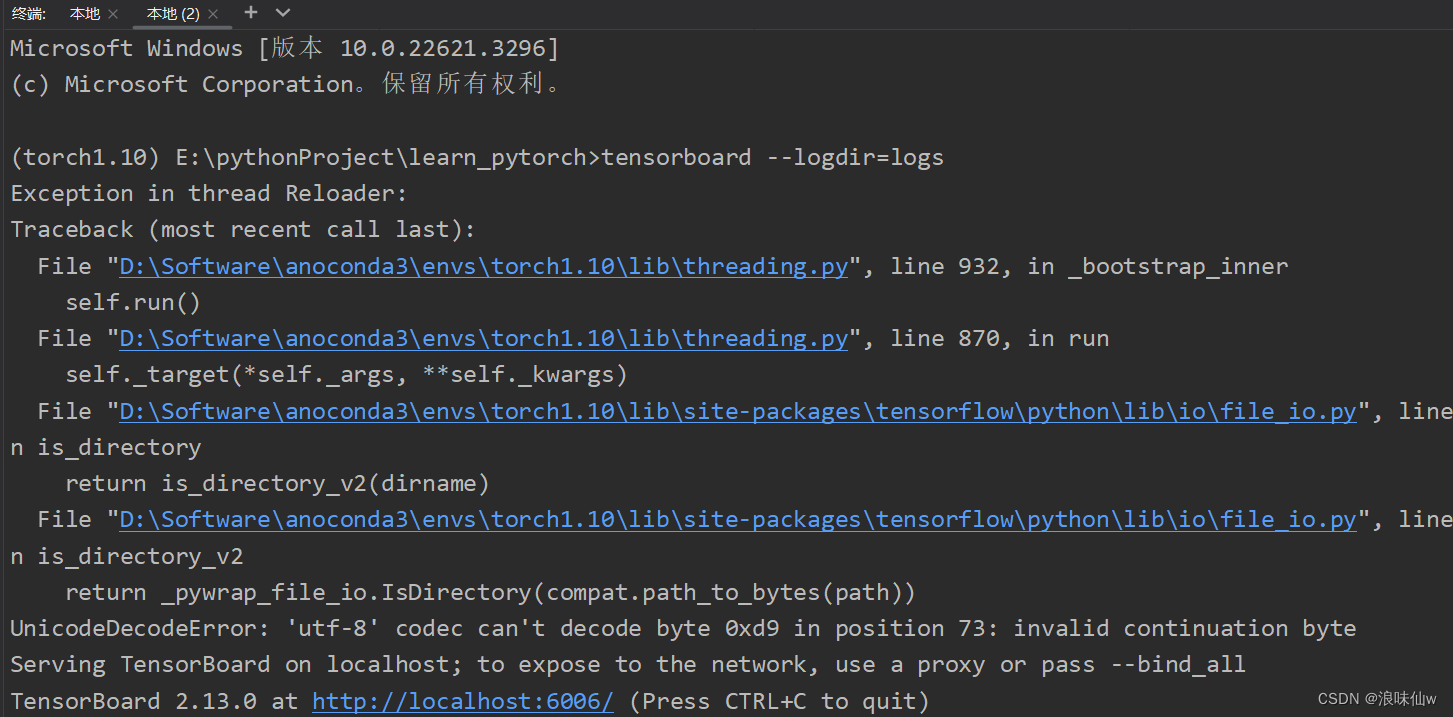Open the terminal tabs dropdown chevron
Viewport: 1453px width, 717px height.
pos(282,13)
